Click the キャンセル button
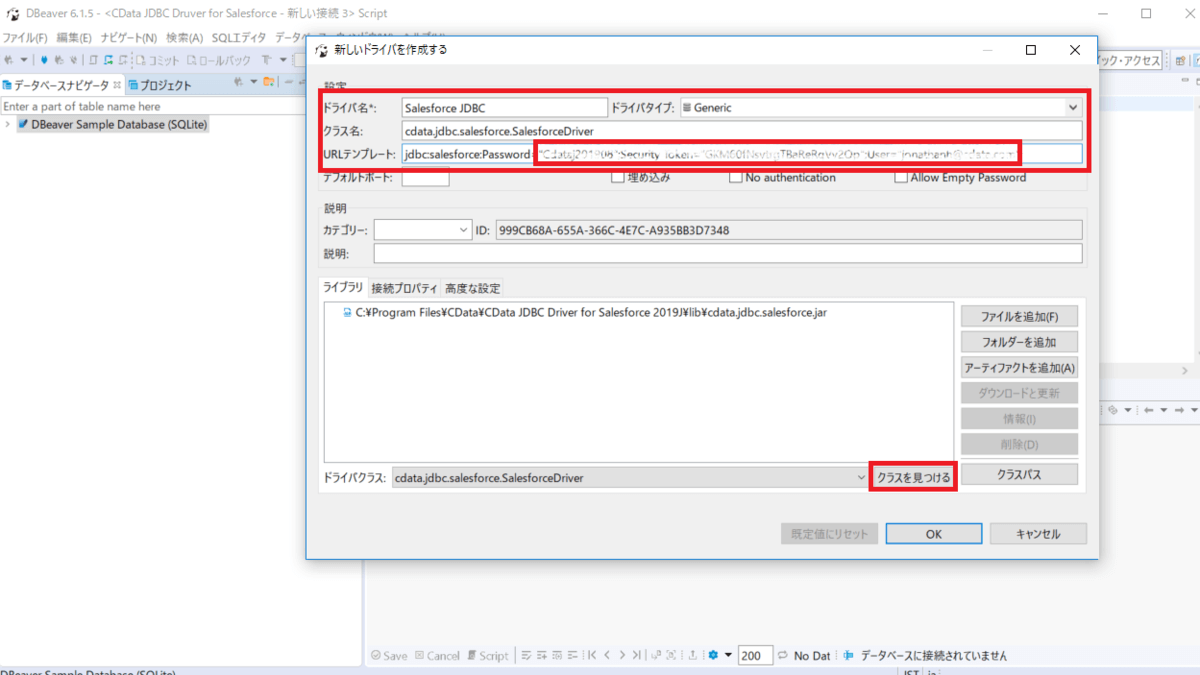 (x=1037, y=534)
